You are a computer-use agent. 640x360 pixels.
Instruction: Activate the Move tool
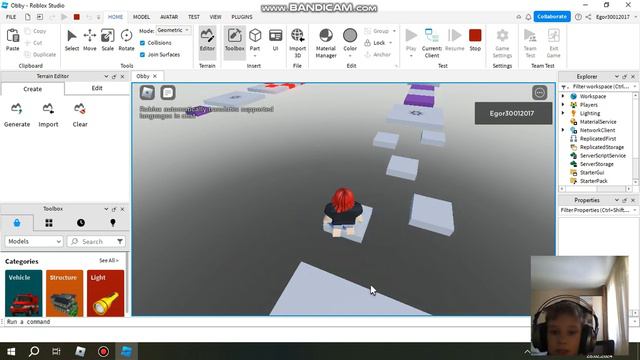click(89, 40)
